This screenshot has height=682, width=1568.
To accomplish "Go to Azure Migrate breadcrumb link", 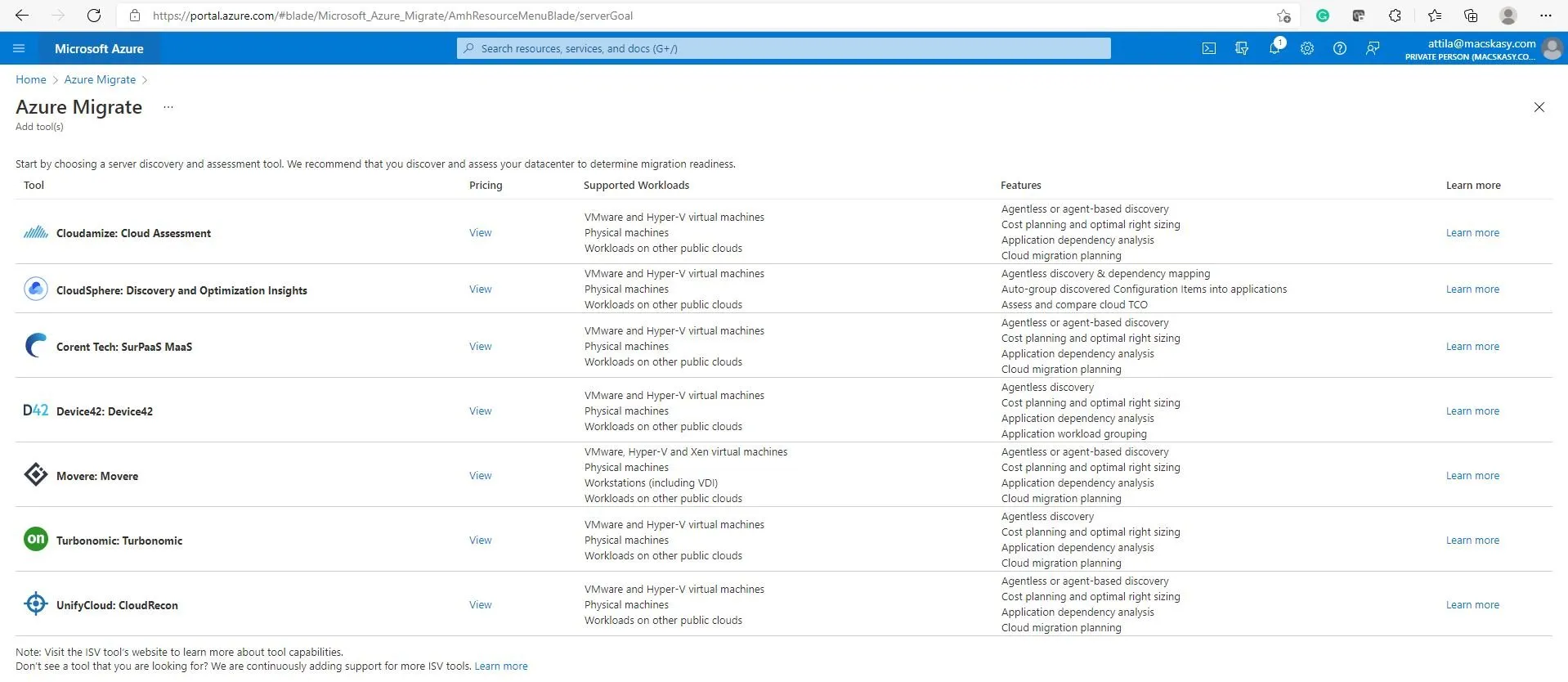I will pyautogui.click(x=101, y=79).
